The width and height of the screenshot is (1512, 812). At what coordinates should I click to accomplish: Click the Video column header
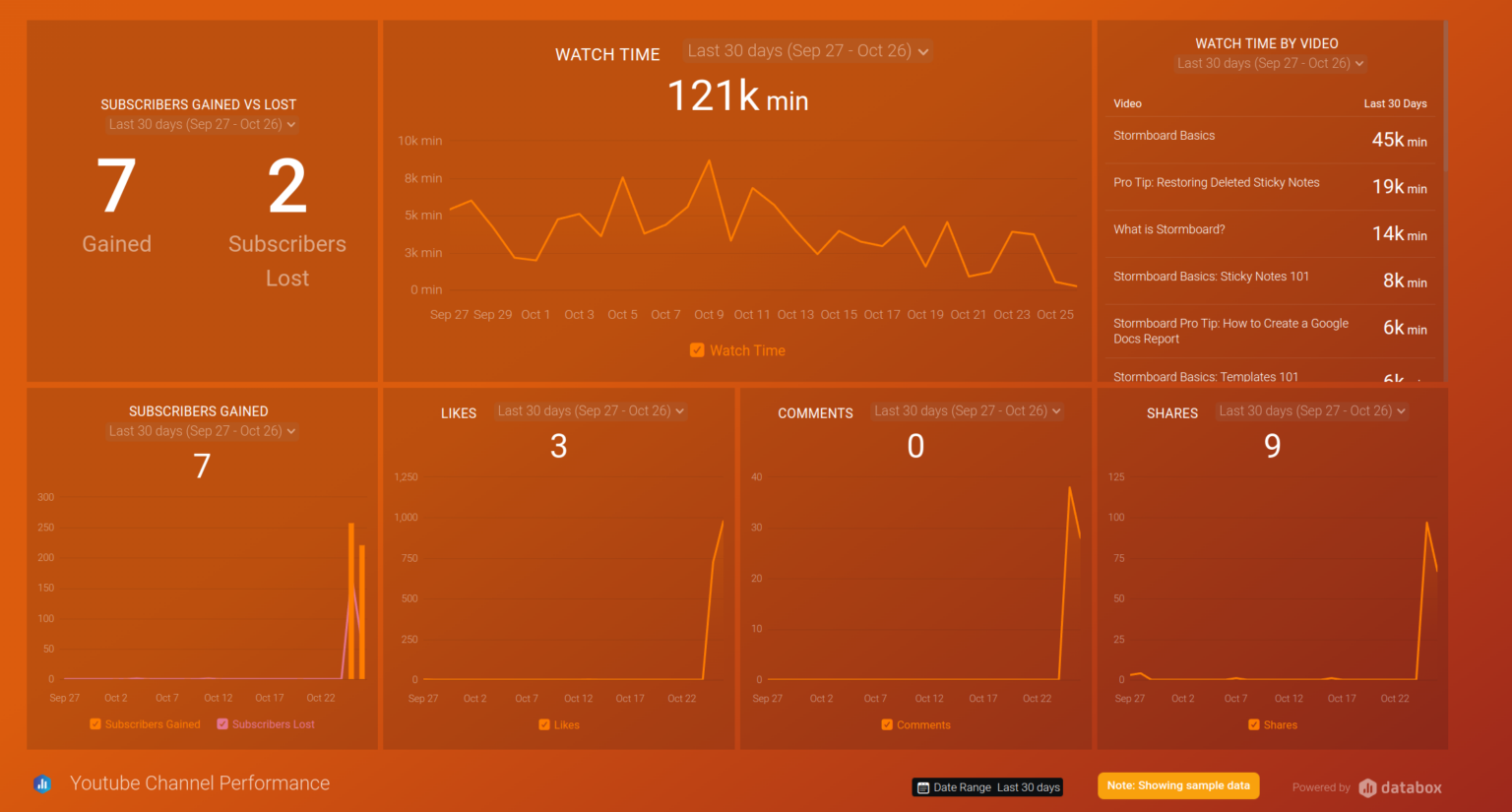tap(1126, 103)
